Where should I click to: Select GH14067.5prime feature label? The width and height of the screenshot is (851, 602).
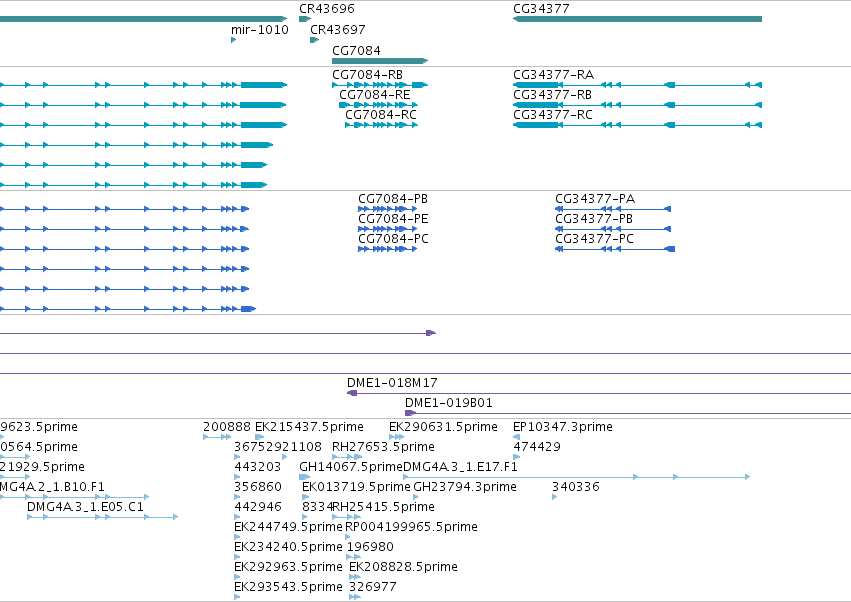click(351, 467)
